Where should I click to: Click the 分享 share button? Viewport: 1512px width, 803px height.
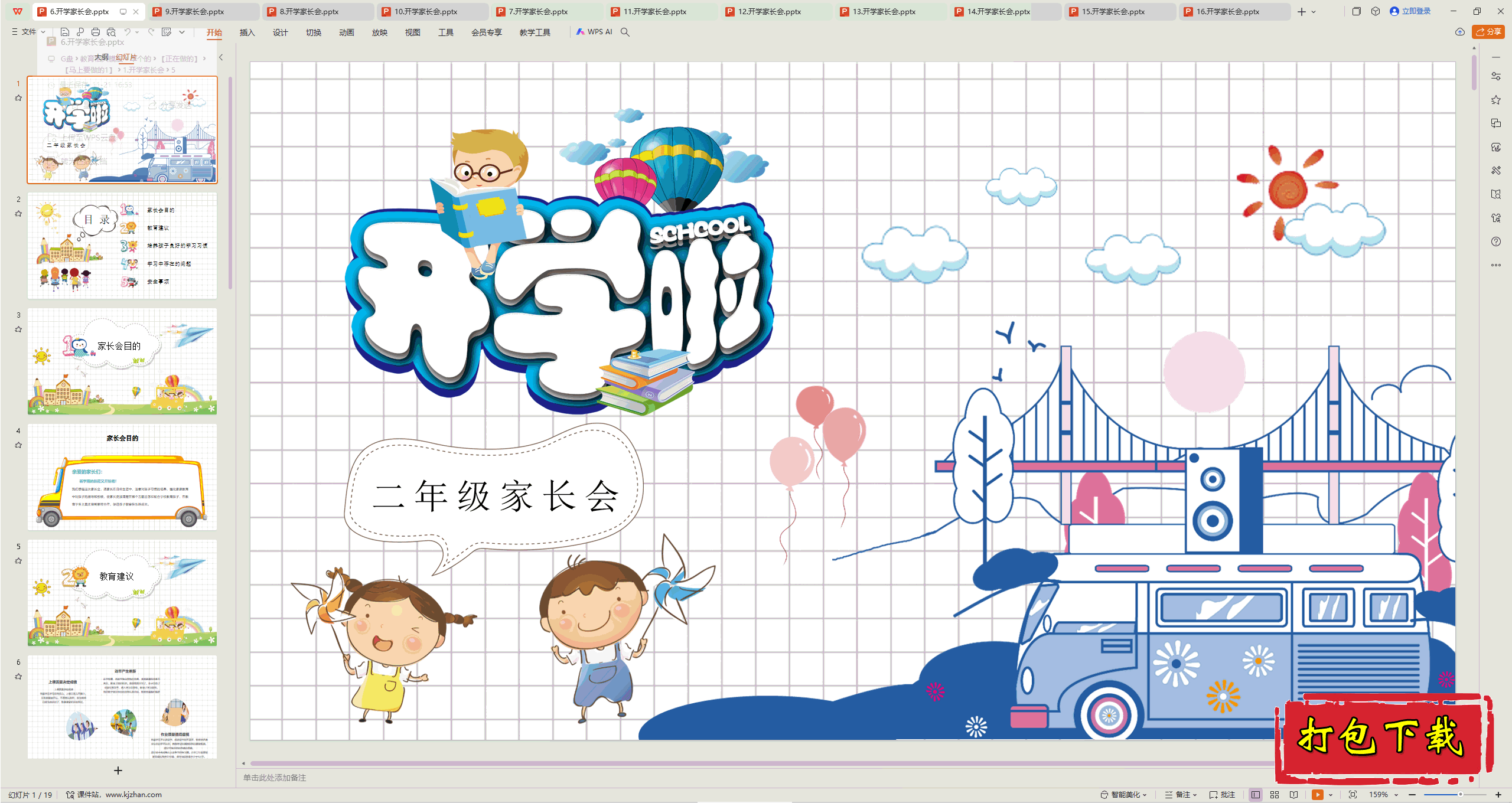pyautogui.click(x=1488, y=32)
